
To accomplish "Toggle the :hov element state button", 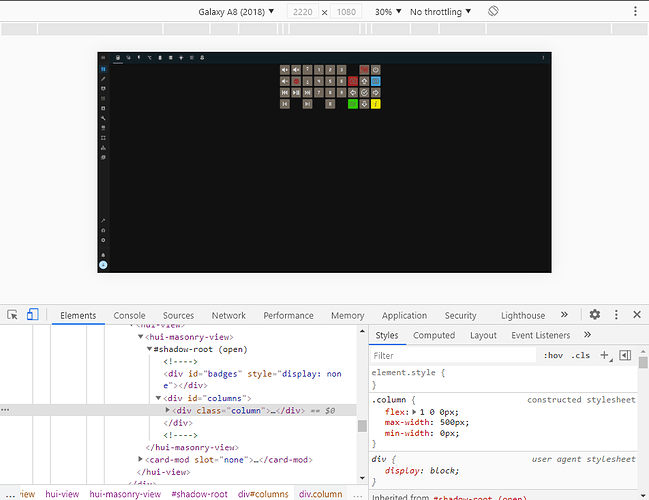I will coord(553,356).
